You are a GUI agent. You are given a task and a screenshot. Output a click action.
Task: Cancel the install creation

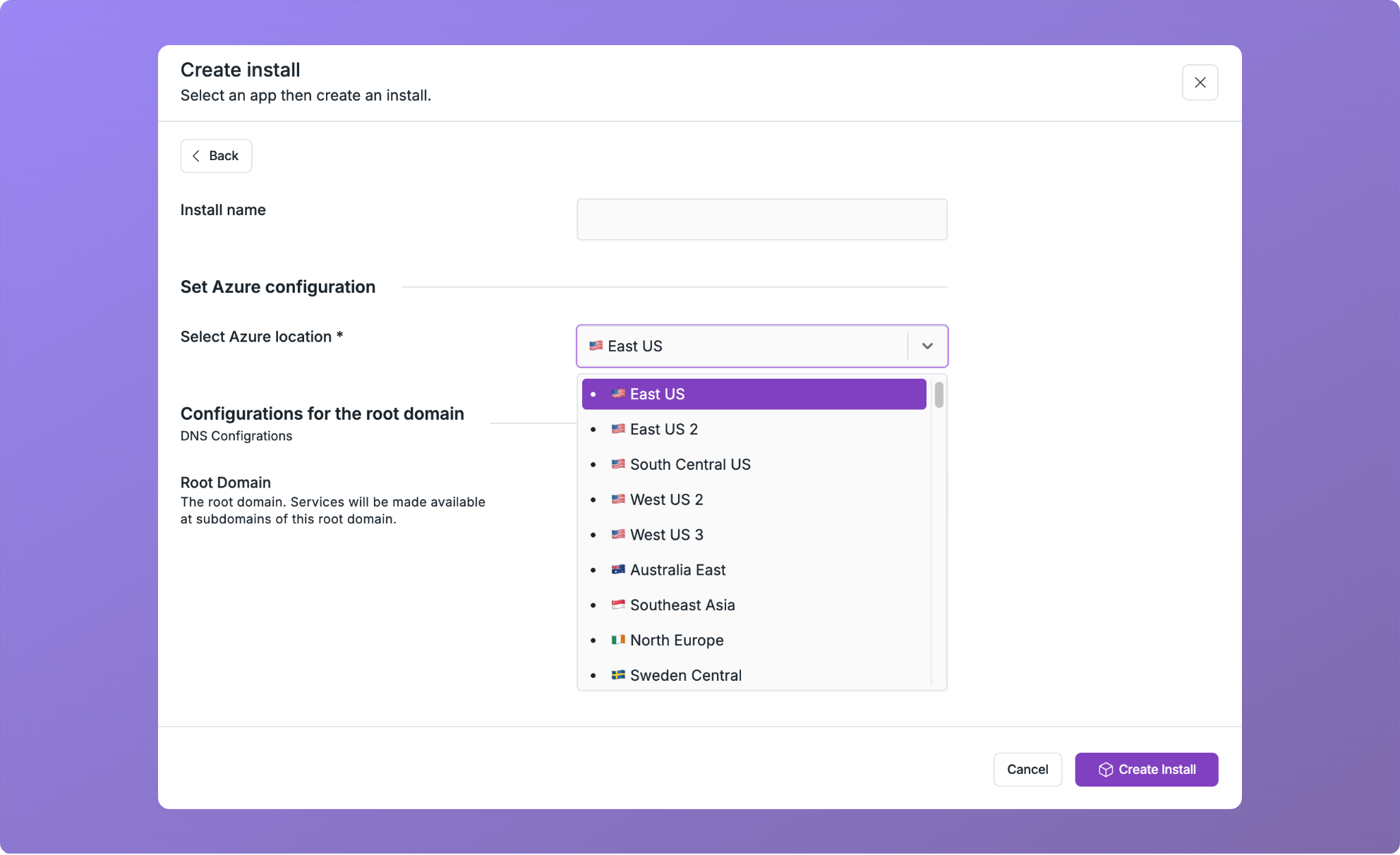(1027, 770)
